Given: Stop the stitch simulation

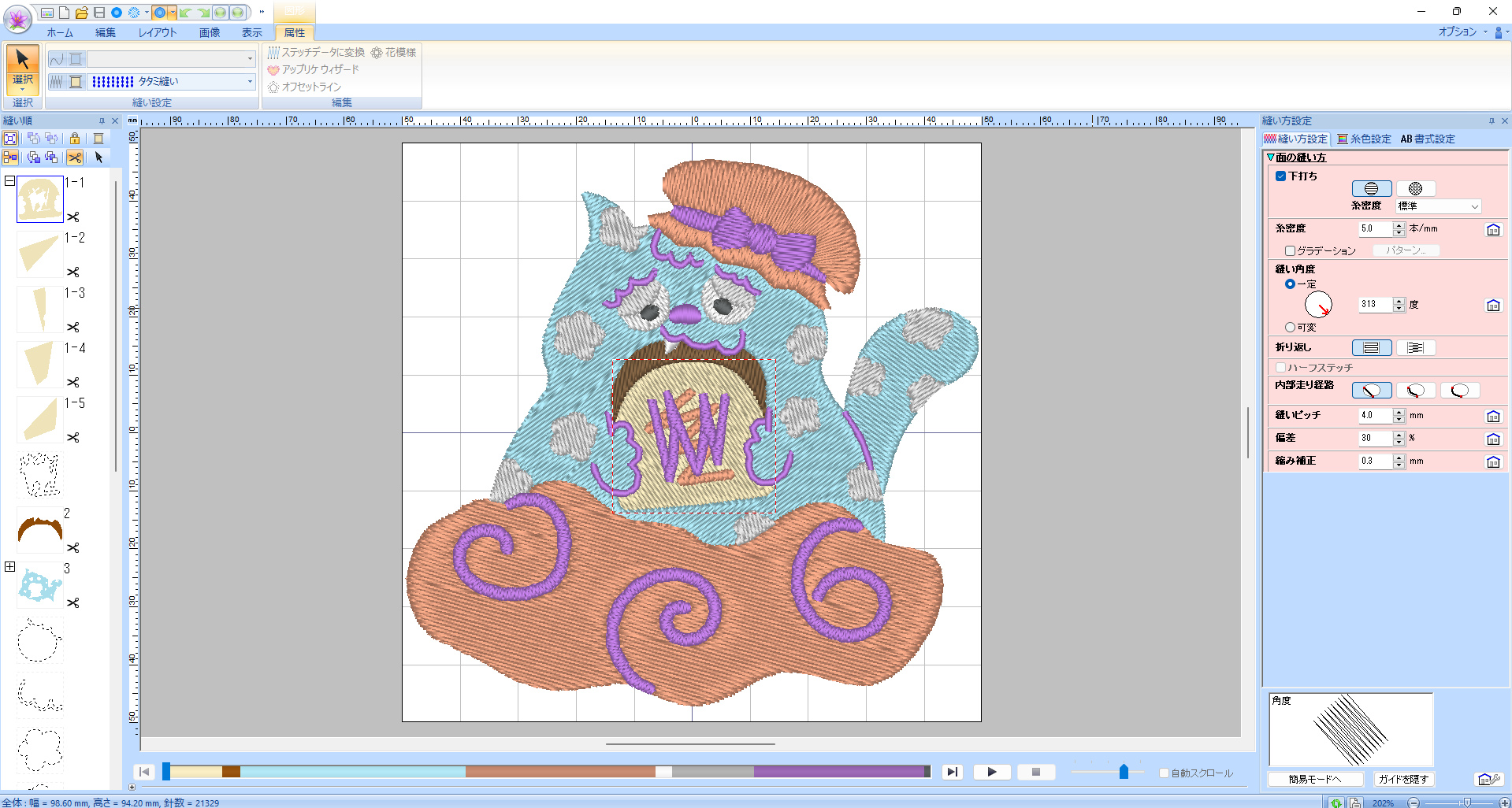Looking at the screenshot, I should coord(1036,772).
